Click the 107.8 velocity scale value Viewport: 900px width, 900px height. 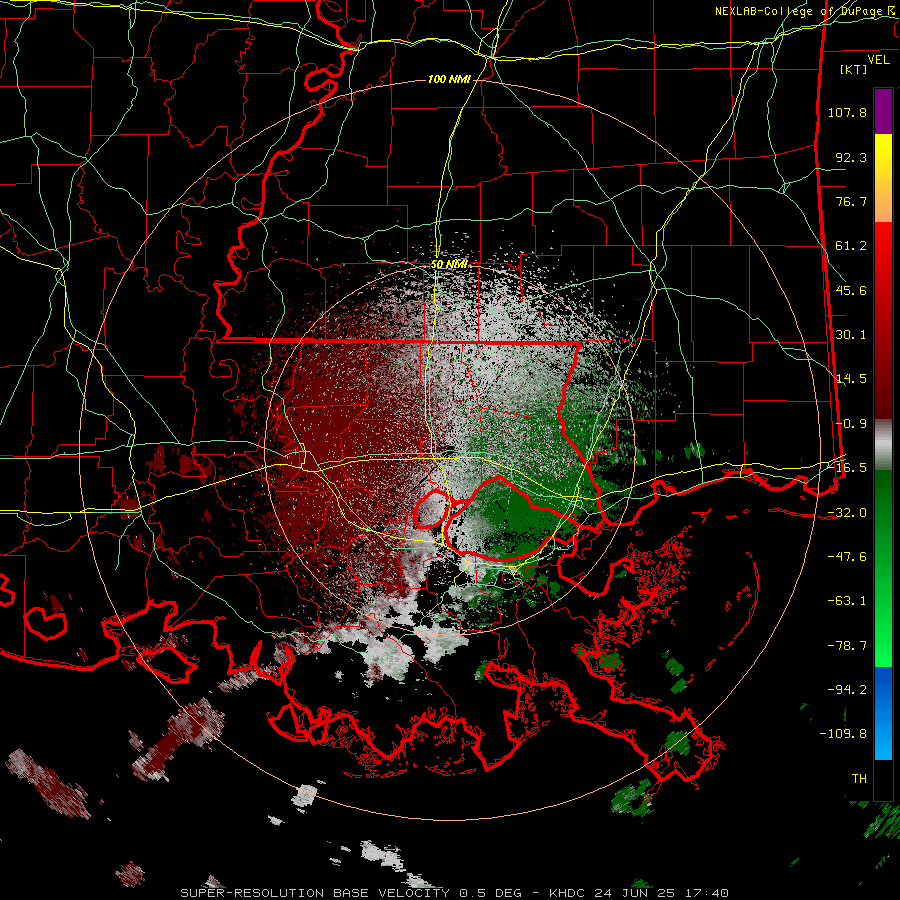pyautogui.click(x=847, y=112)
